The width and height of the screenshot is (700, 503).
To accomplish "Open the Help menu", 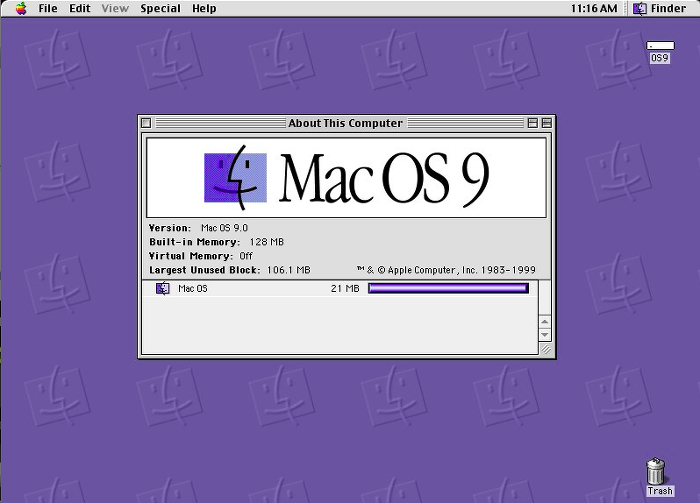I will (x=204, y=8).
